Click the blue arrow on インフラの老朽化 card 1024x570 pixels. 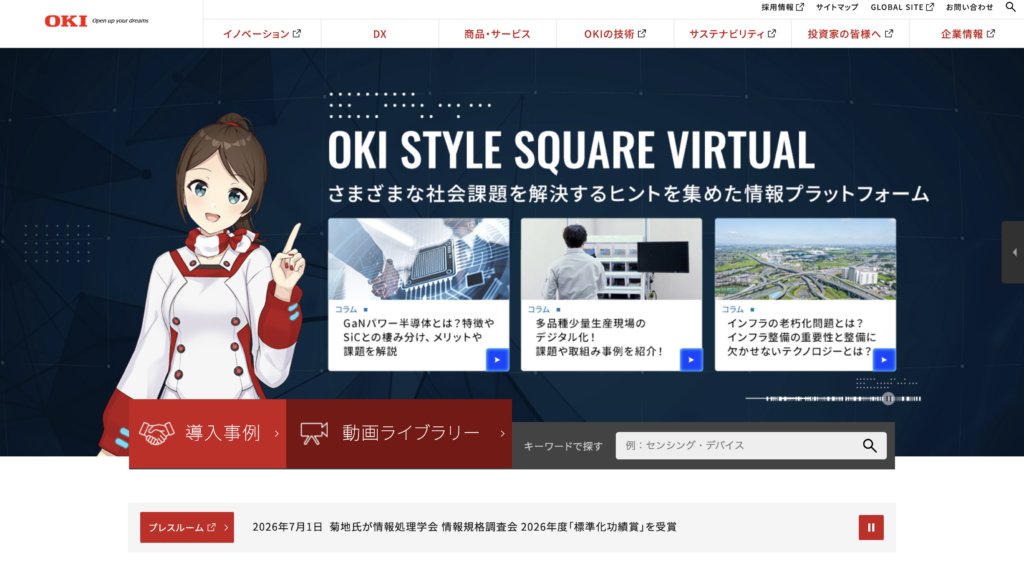884,360
